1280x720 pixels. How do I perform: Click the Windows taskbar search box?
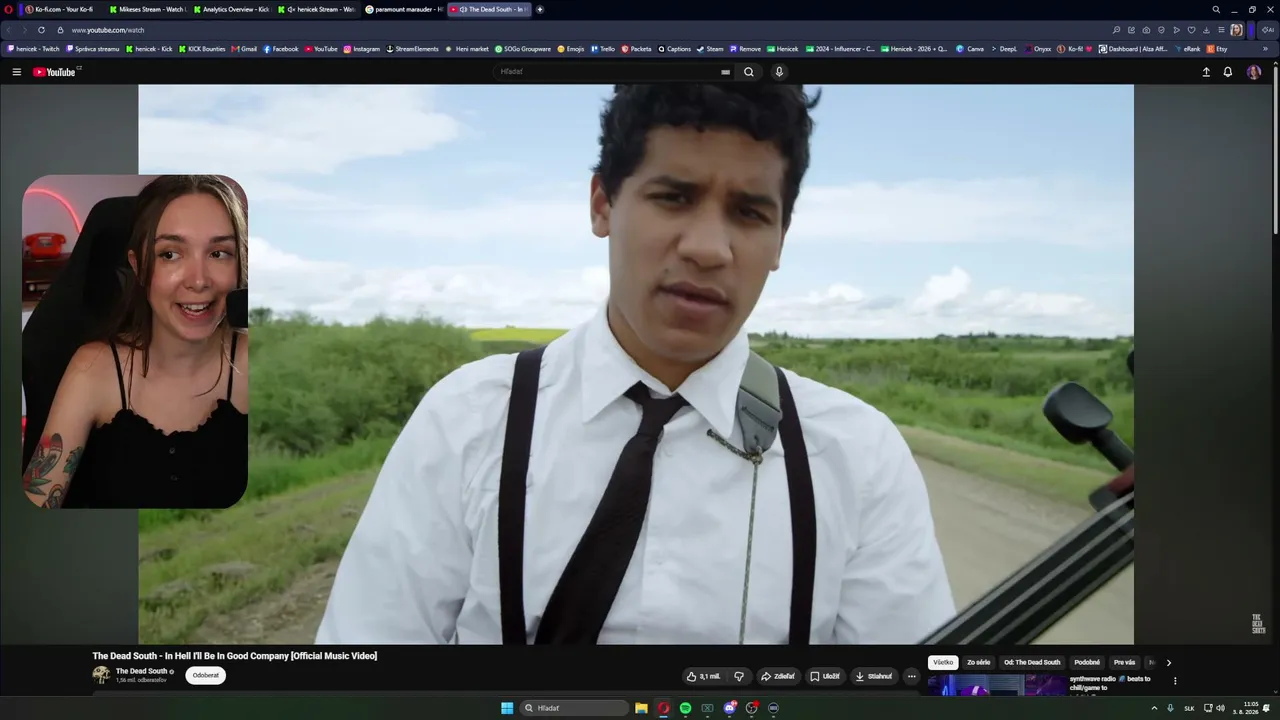pos(574,708)
